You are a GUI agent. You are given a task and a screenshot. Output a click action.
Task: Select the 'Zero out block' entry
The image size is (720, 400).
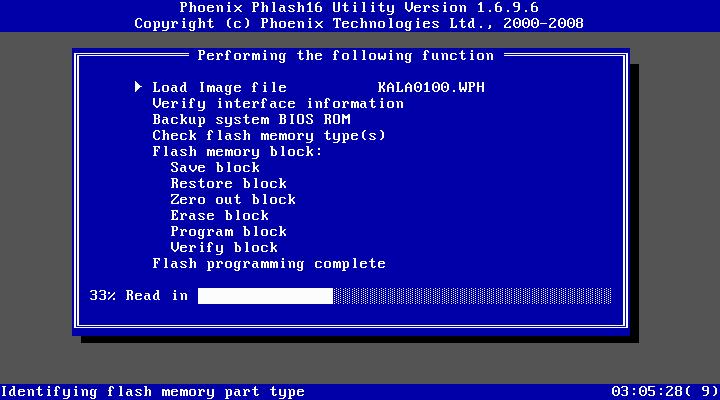[x=233, y=199]
